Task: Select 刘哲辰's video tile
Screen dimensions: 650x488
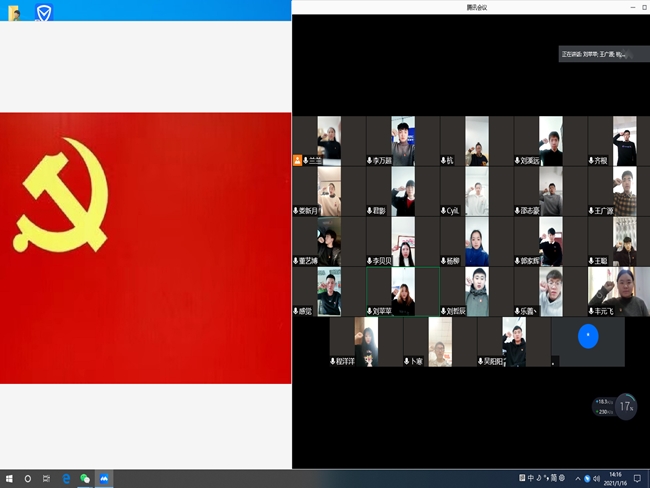Action: (x=477, y=291)
